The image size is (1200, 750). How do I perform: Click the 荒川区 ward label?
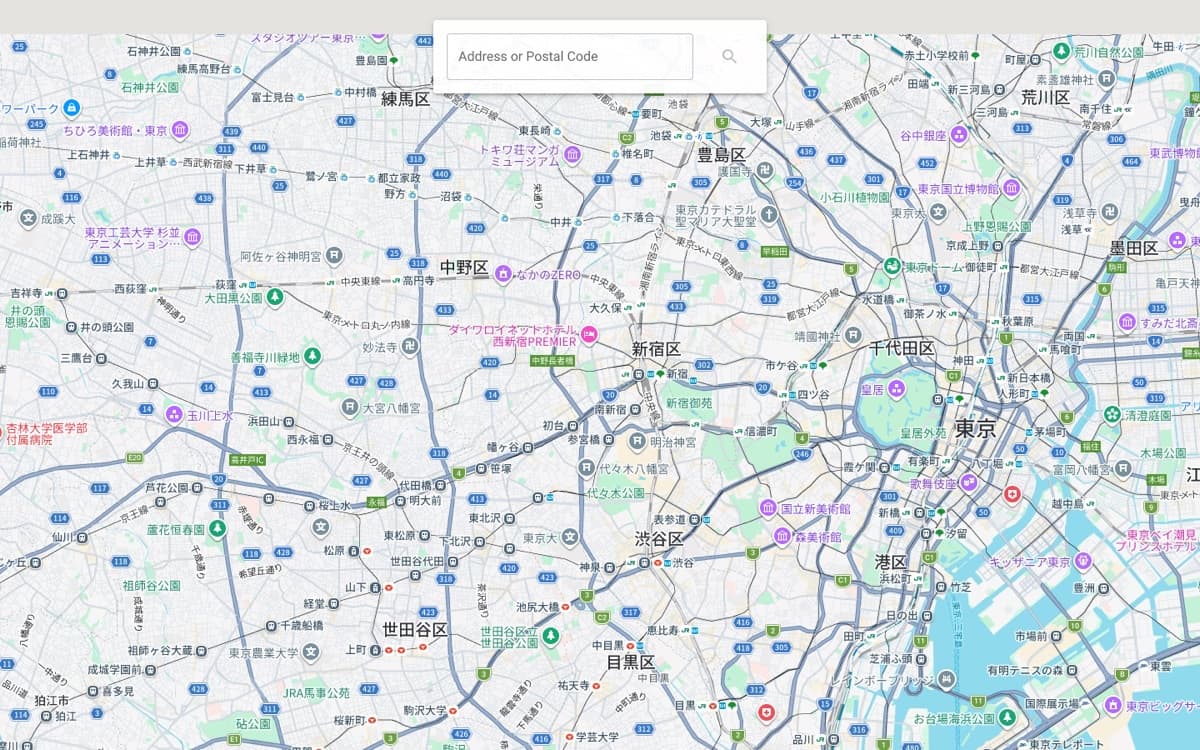pyautogui.click(x=1045, y=97)
